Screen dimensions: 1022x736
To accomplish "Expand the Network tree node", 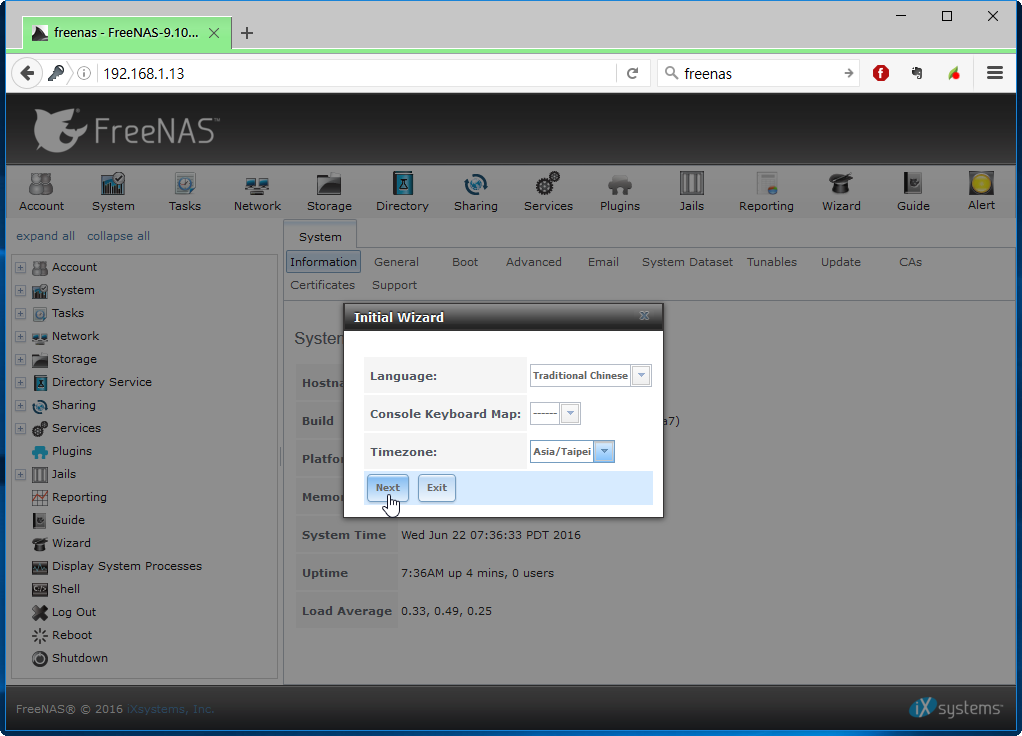I will click(x=20, y=336).
